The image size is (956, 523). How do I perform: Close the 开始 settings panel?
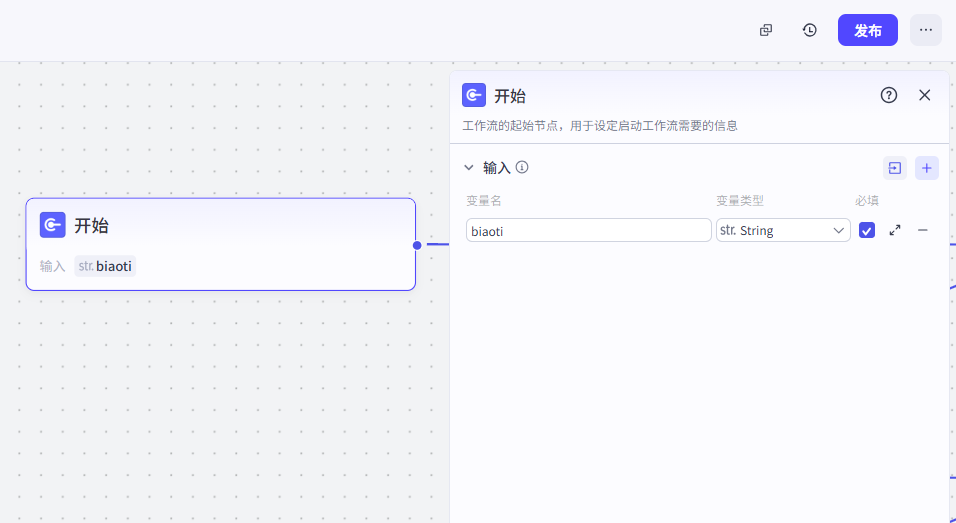pos(924,95)
